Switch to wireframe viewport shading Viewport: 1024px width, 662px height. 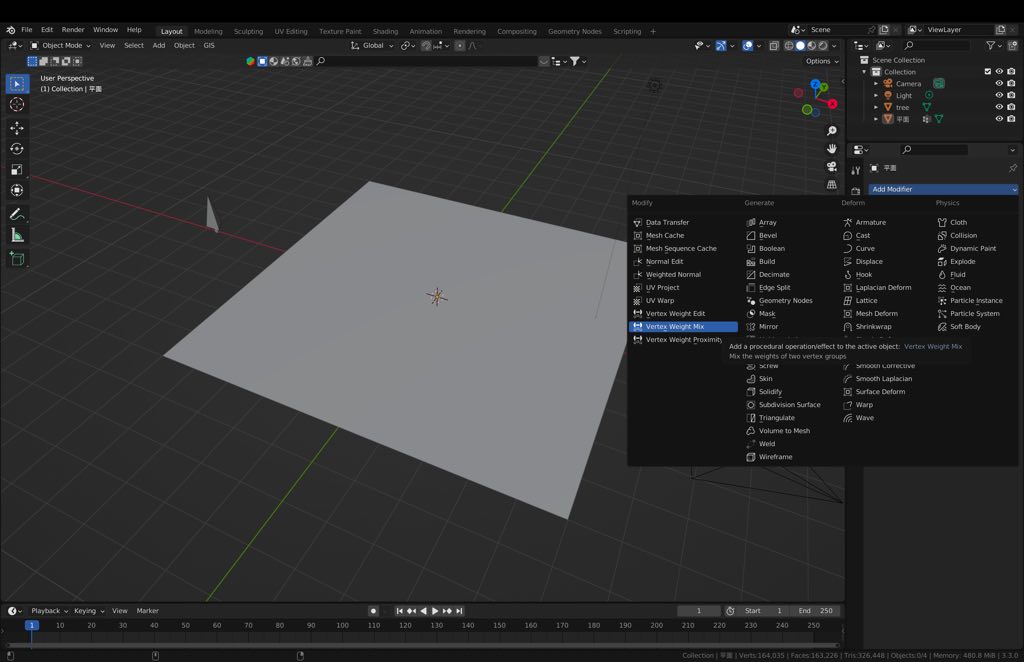789,46
